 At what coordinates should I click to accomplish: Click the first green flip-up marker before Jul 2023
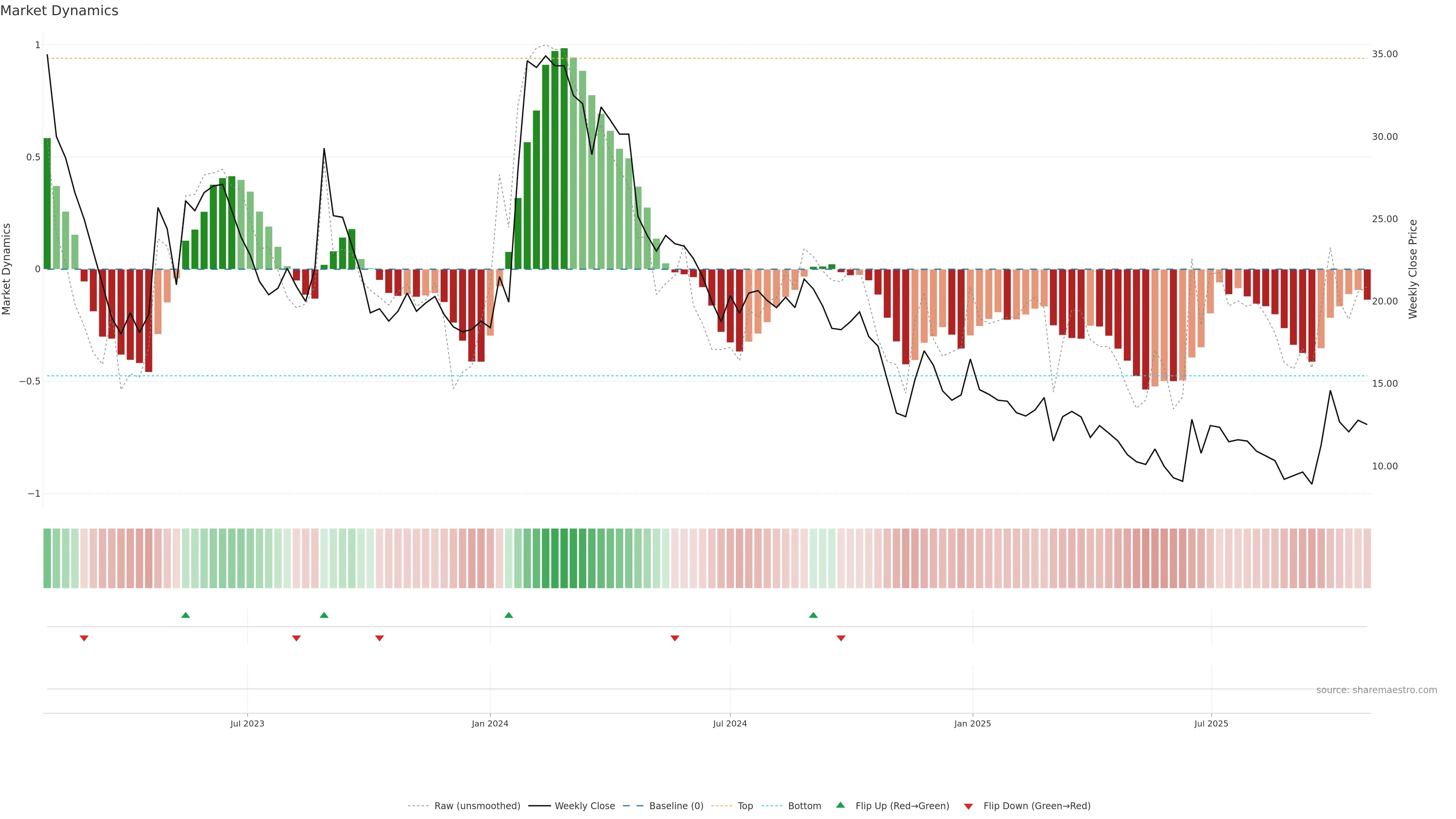185,615
